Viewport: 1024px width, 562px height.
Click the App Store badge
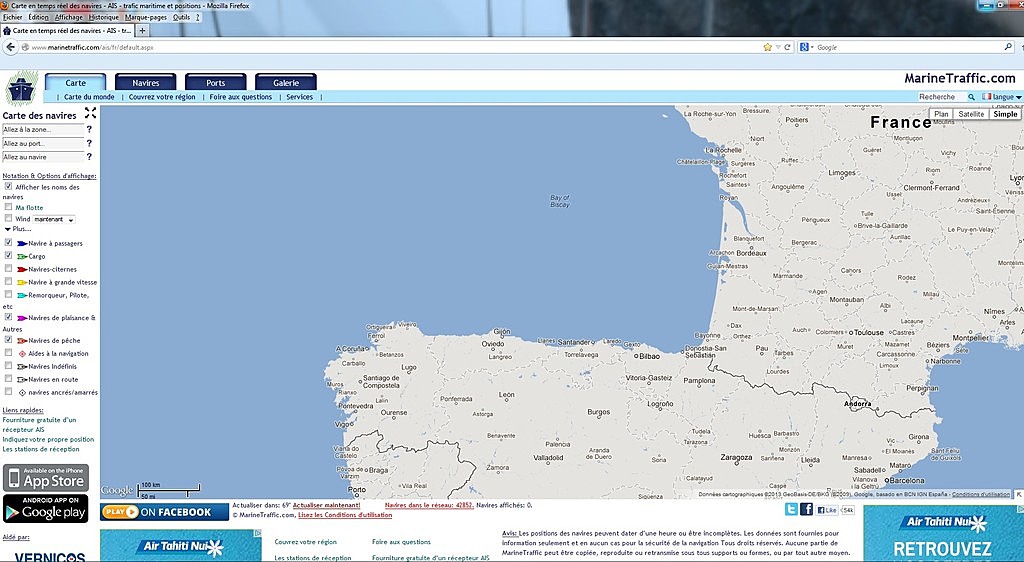(46, 478)
